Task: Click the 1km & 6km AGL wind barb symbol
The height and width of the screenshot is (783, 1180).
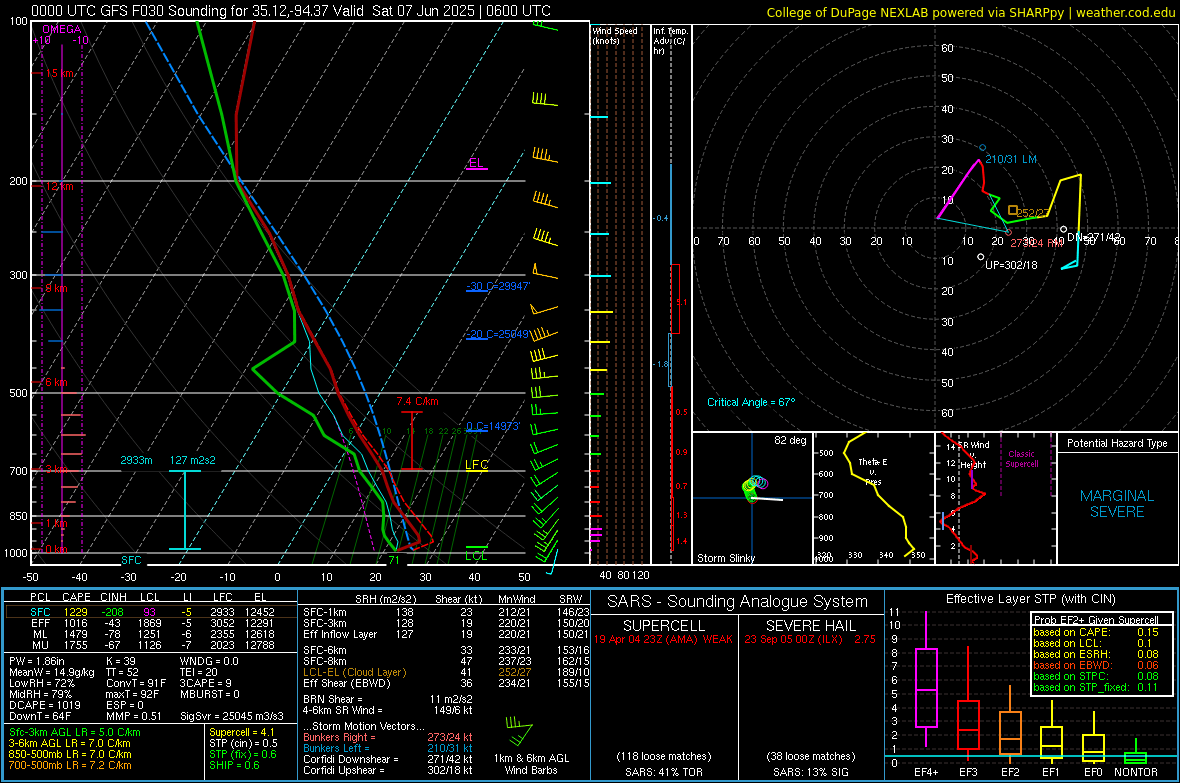Action: pos(519,731)
